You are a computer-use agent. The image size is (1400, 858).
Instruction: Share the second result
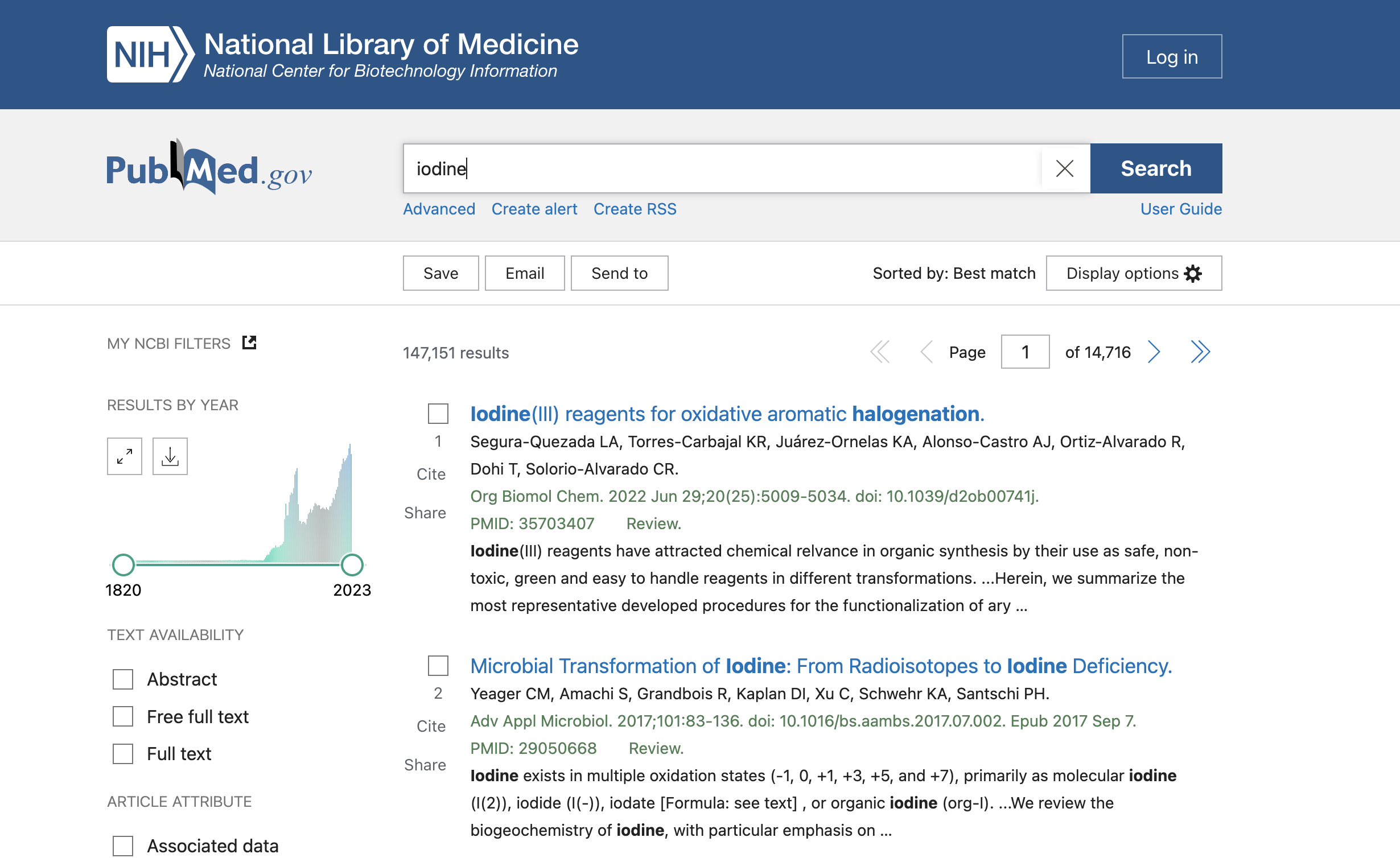[425, 765]
